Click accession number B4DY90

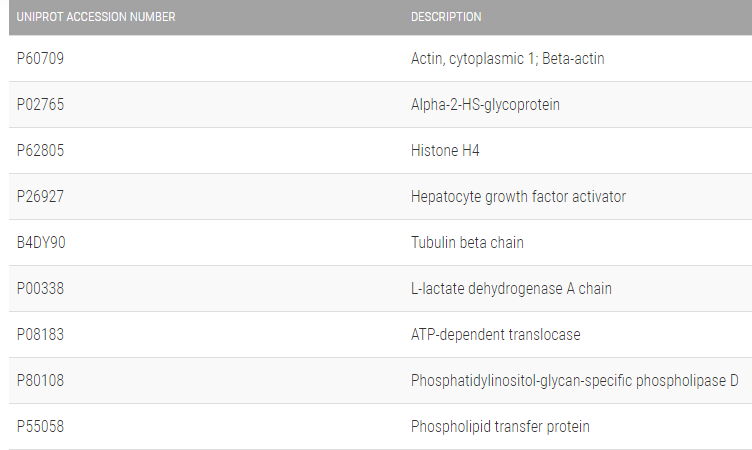coord(42,243)
